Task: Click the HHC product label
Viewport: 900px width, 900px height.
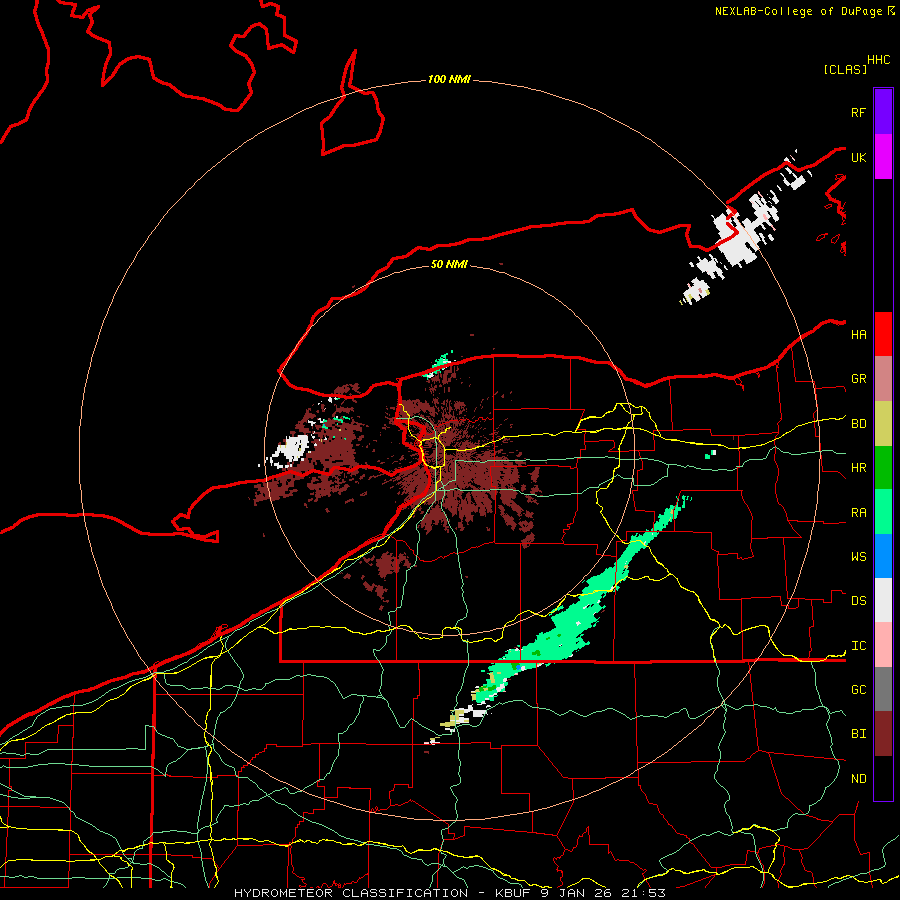Action: click(x=878, y=60)
